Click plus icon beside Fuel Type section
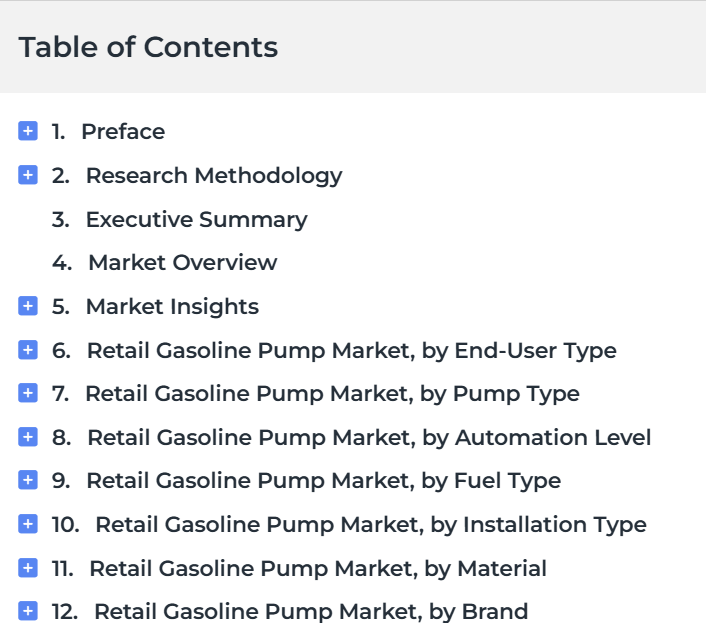 28,480
